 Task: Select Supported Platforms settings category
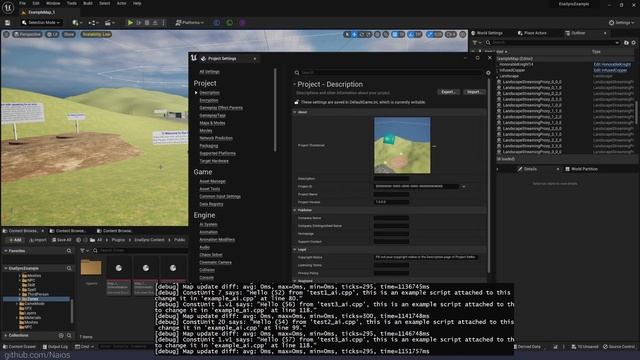click(218, 153)
